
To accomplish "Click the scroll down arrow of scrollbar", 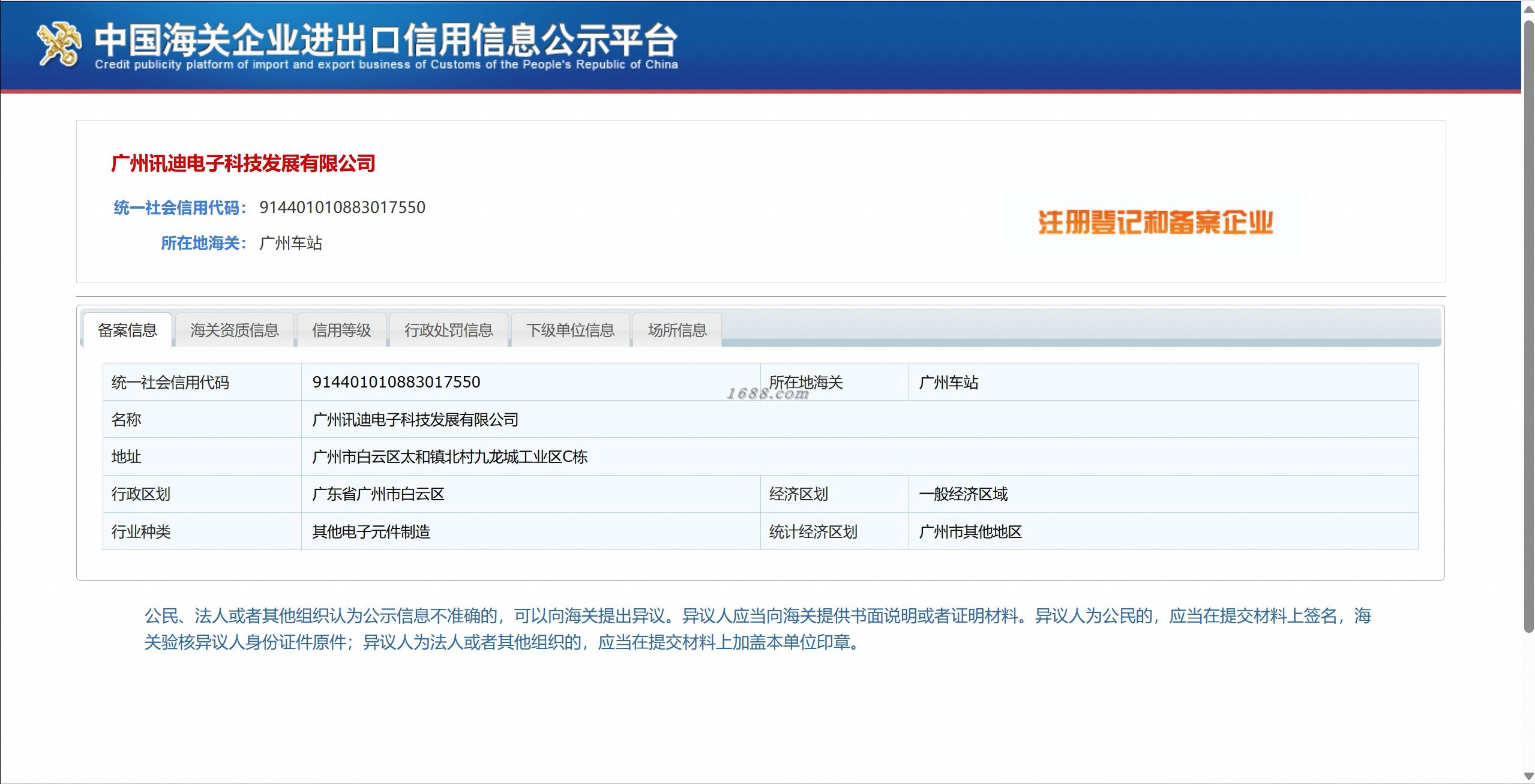I will (1528, 777).
